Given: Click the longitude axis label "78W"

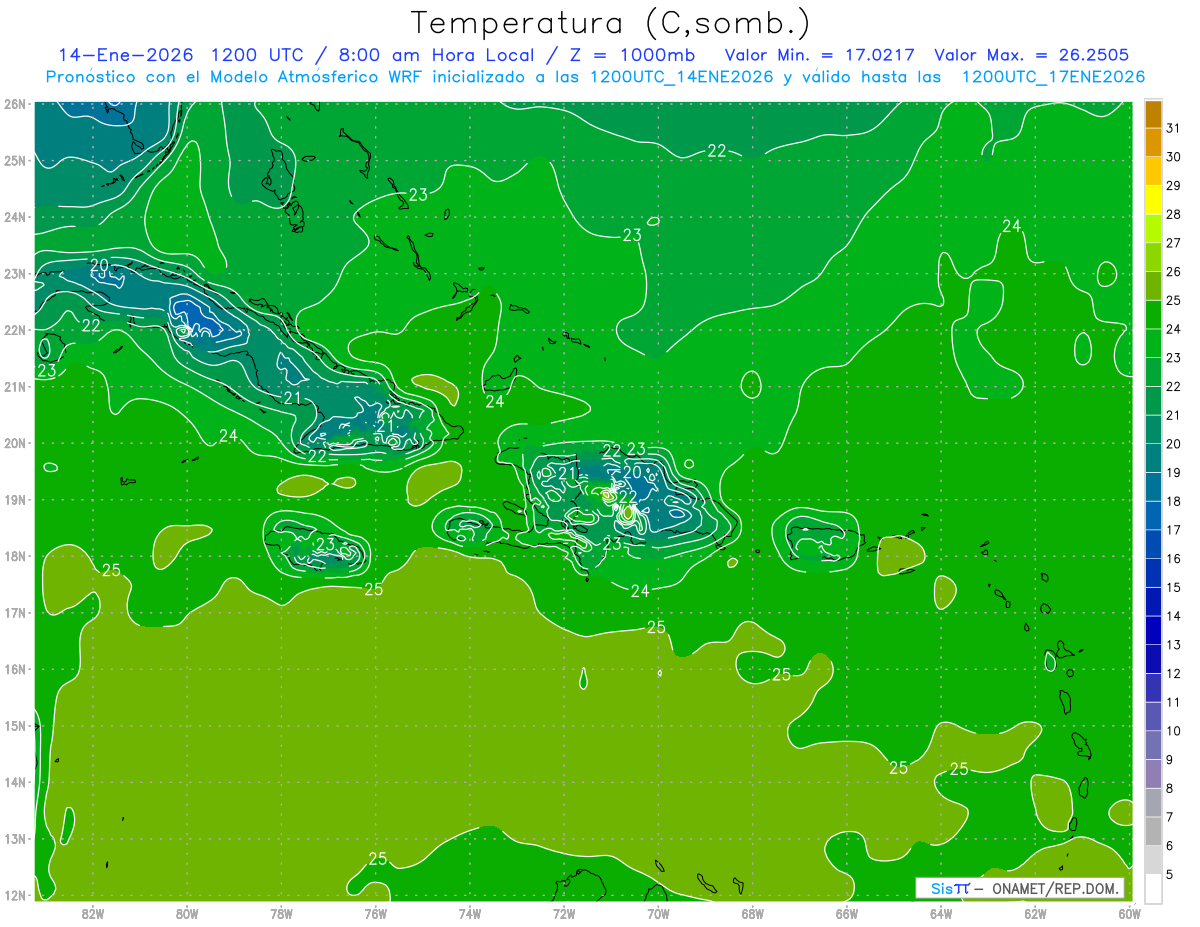Looking at the screenshot, I should click(x=281, y=912).
